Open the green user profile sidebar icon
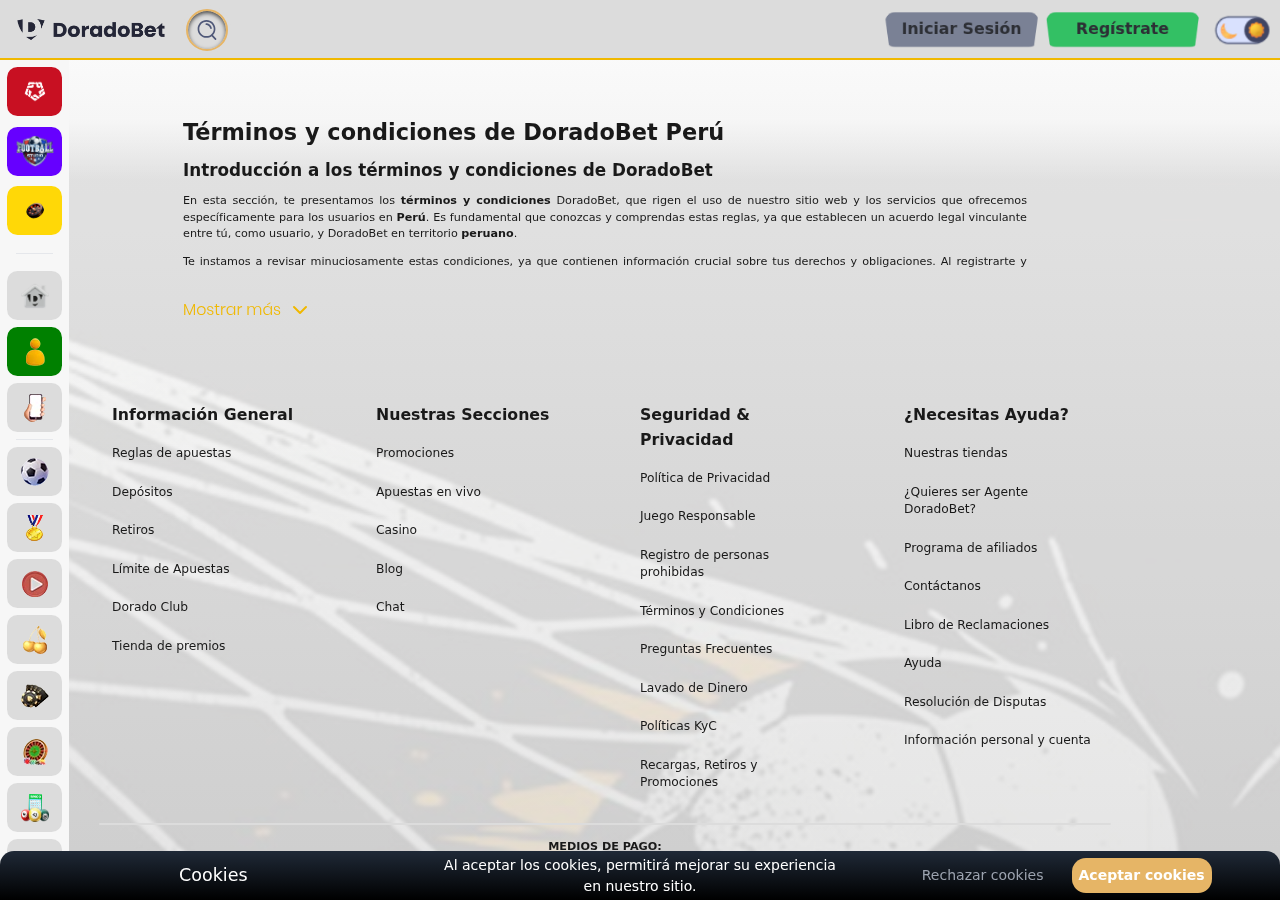1280x900 pixels. (x=34, y=351)
